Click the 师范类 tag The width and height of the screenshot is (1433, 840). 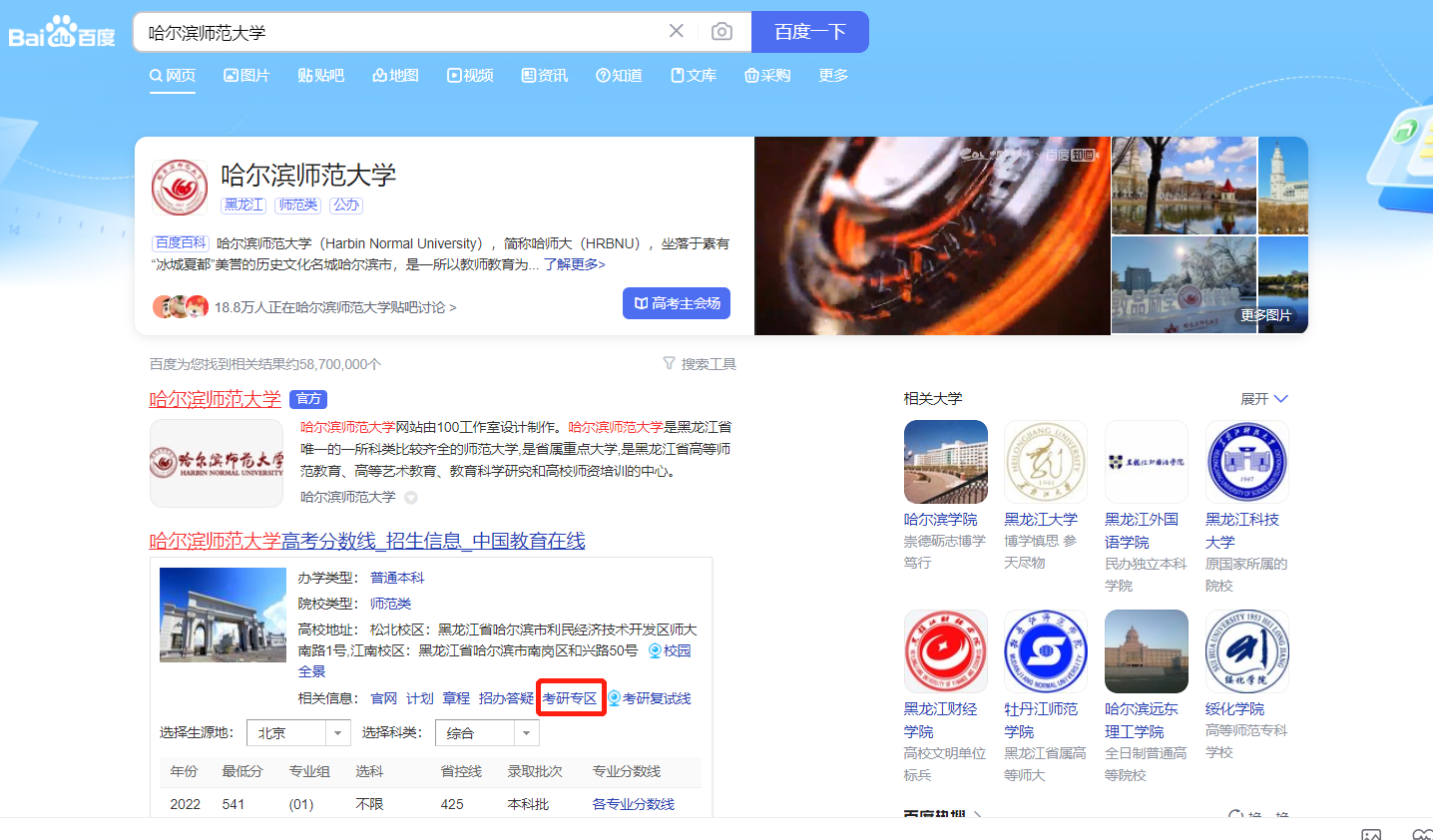298,205
